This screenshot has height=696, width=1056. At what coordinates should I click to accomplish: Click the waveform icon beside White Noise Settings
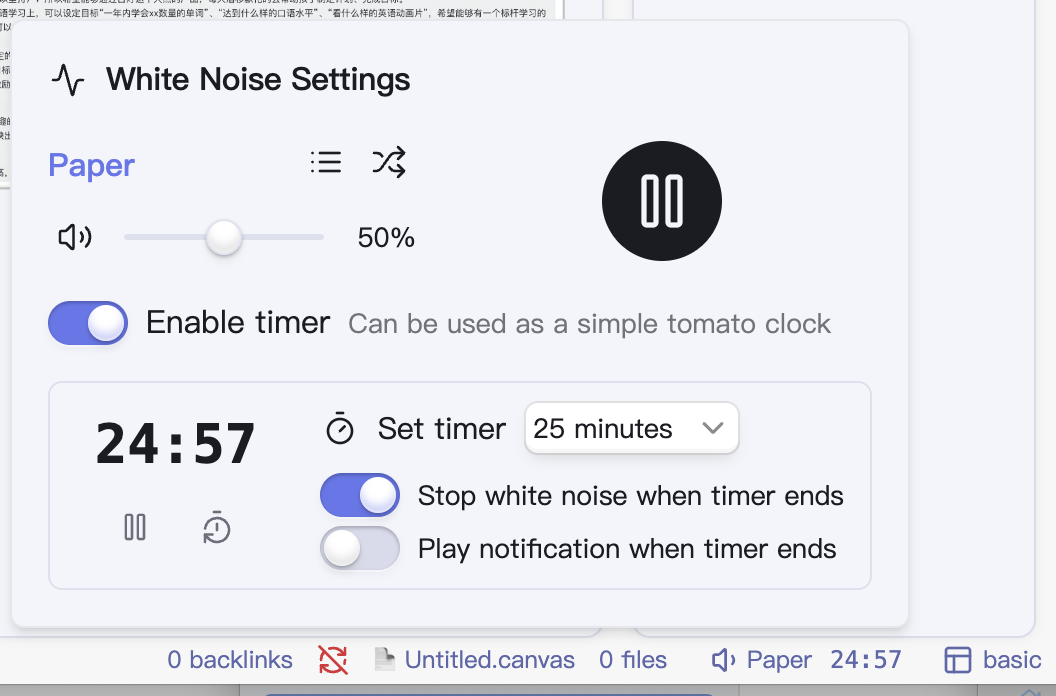tap(66, 79)
